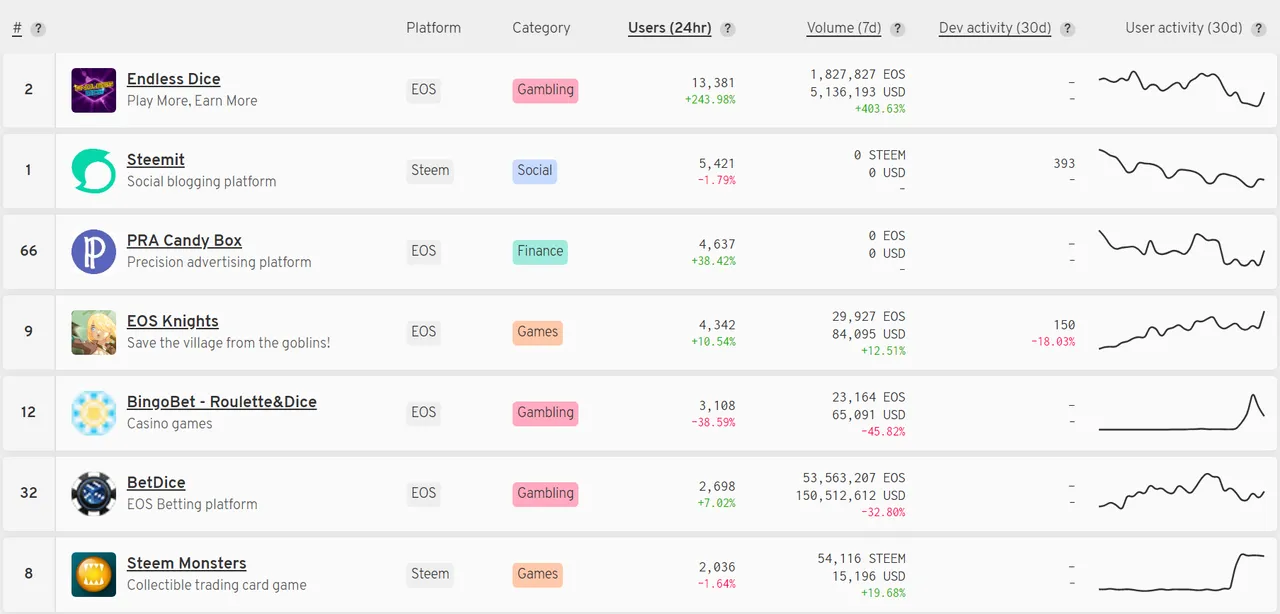Click the PRA Candy Box logo icon
The height and width of the screenshot is (614, 1280).
coord(94,252)
